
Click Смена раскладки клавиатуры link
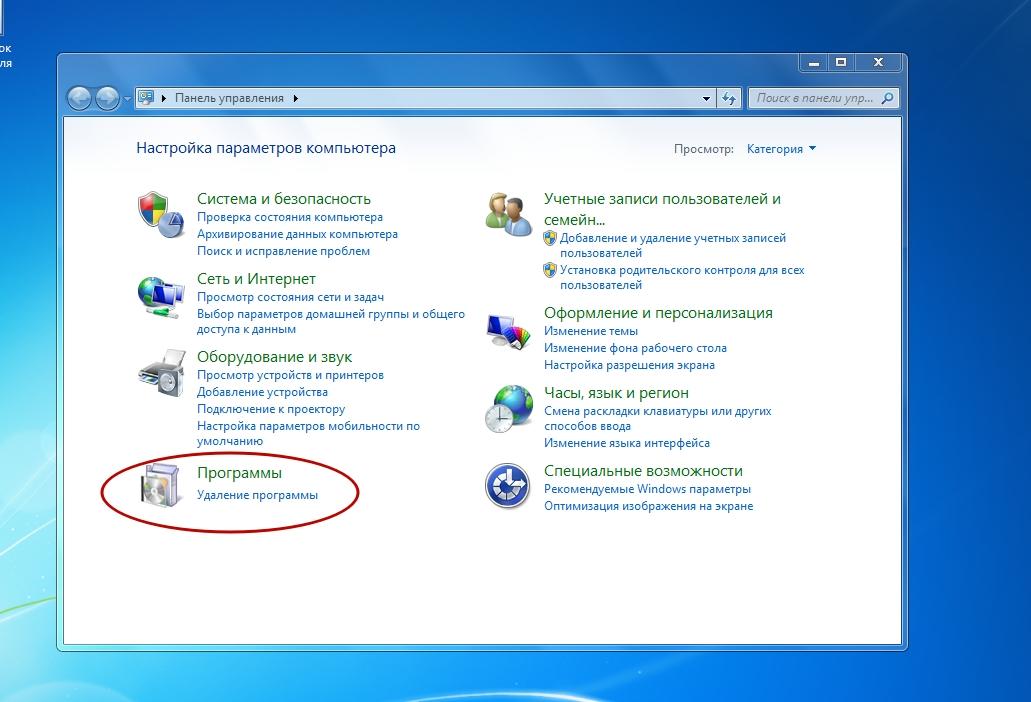point(658,419)
